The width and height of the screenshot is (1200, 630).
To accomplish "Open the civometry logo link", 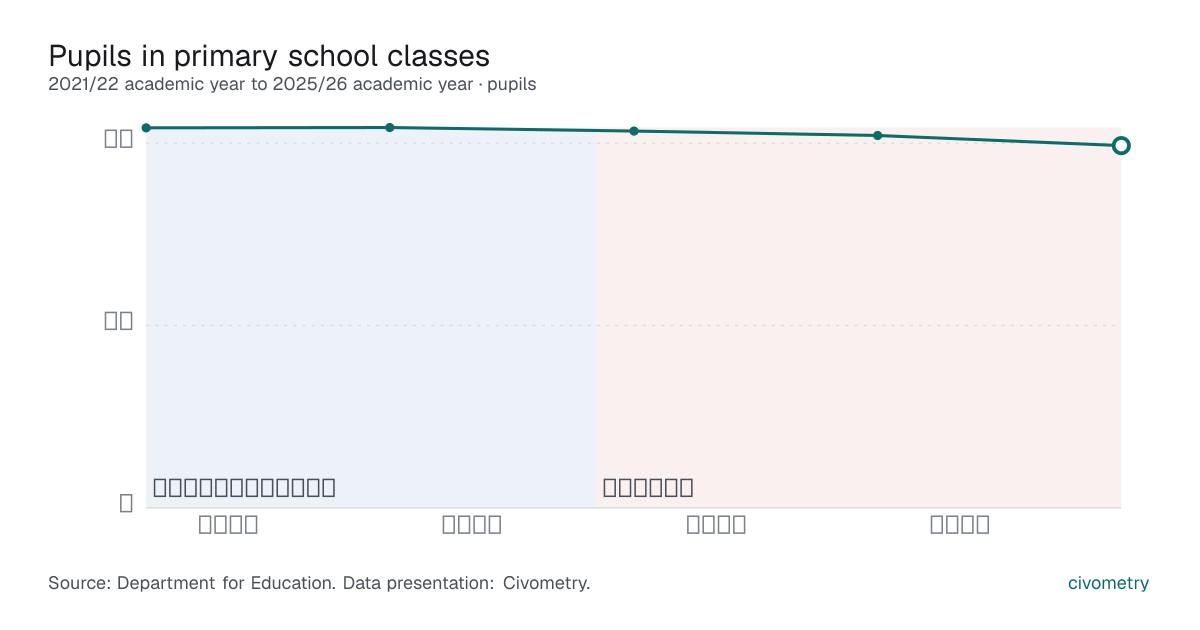I will (1108, 583).
